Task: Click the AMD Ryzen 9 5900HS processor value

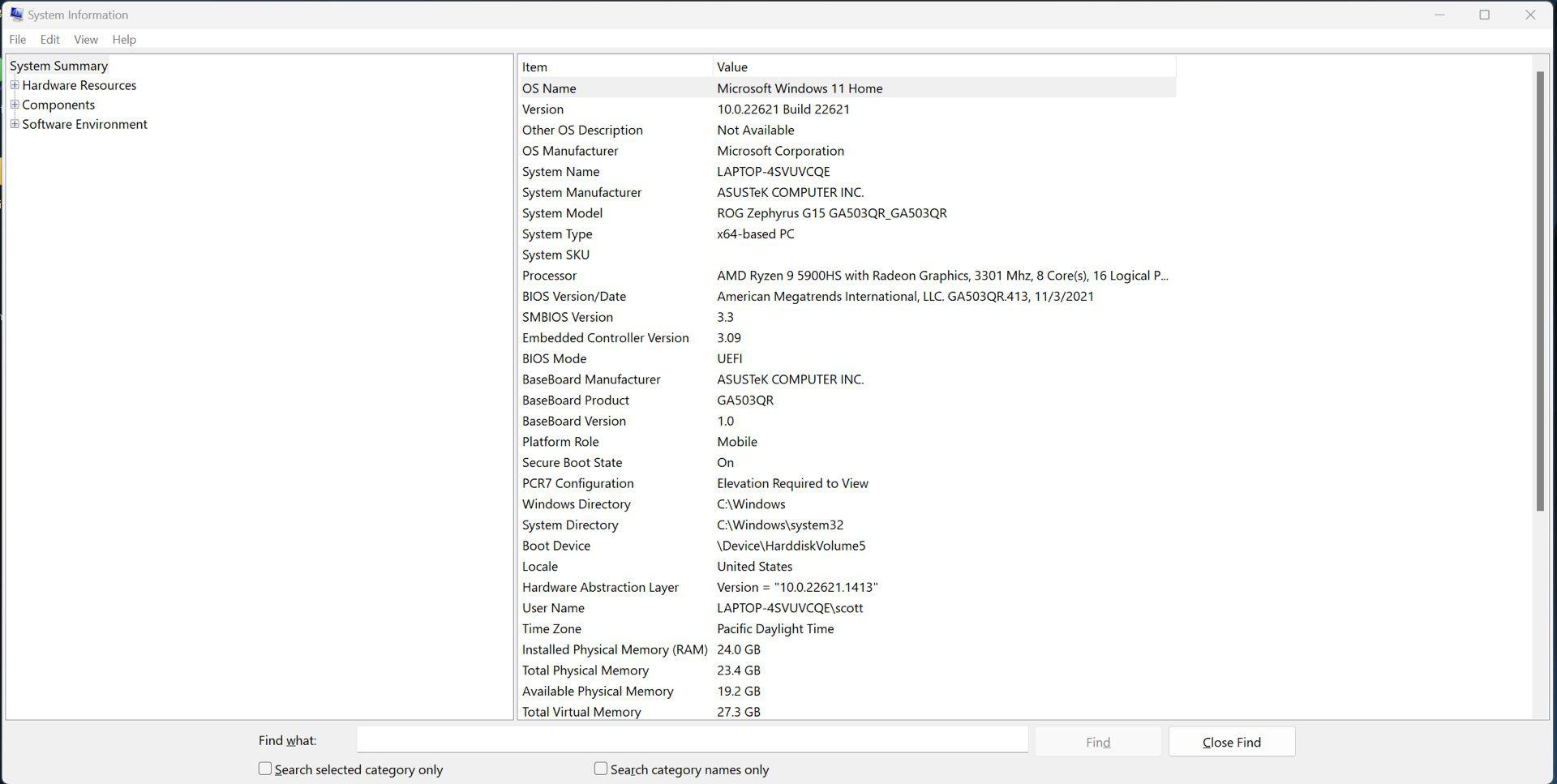Action: point(942,276)
